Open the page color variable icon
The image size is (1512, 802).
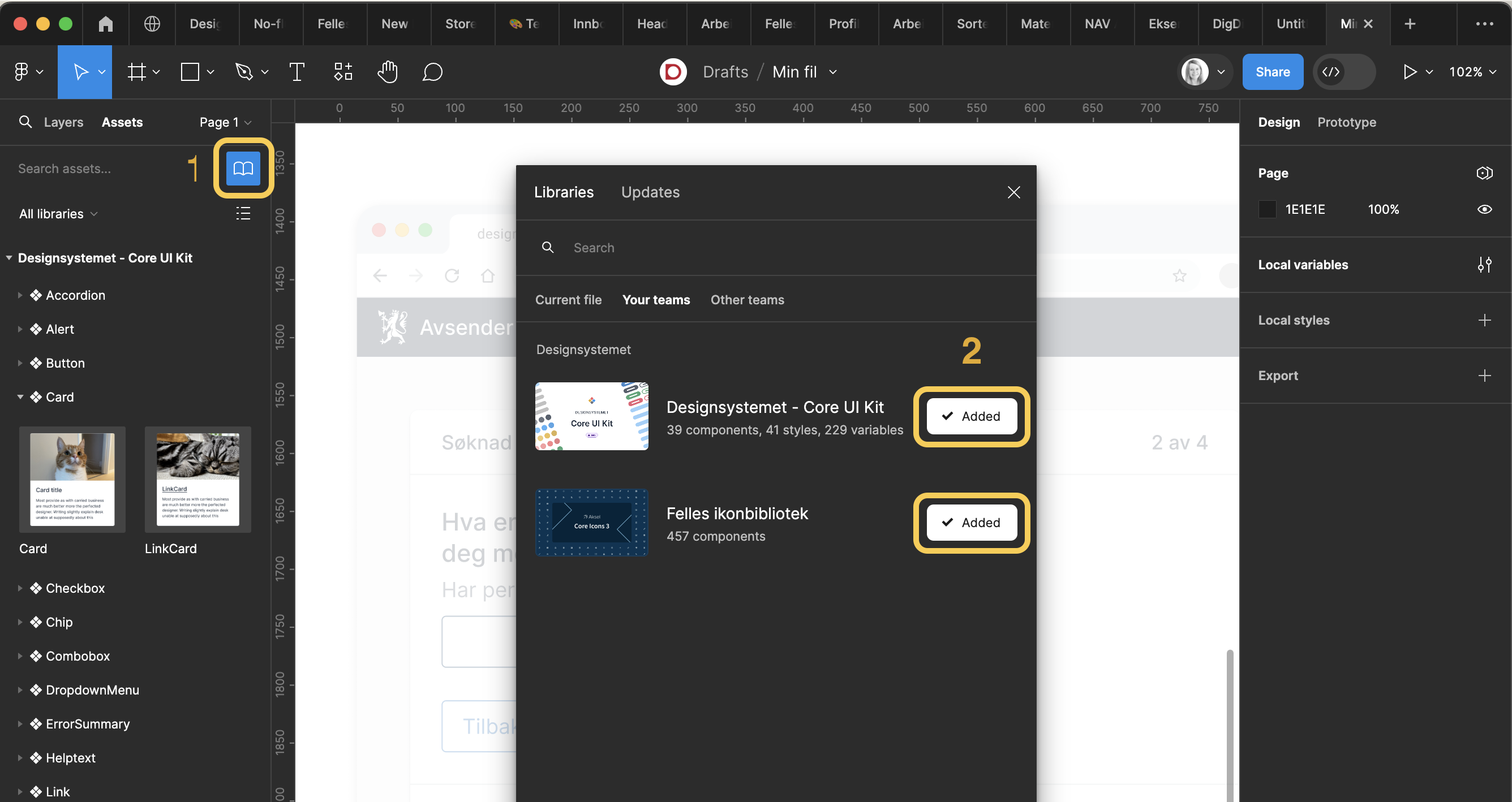click(1484, 173)
